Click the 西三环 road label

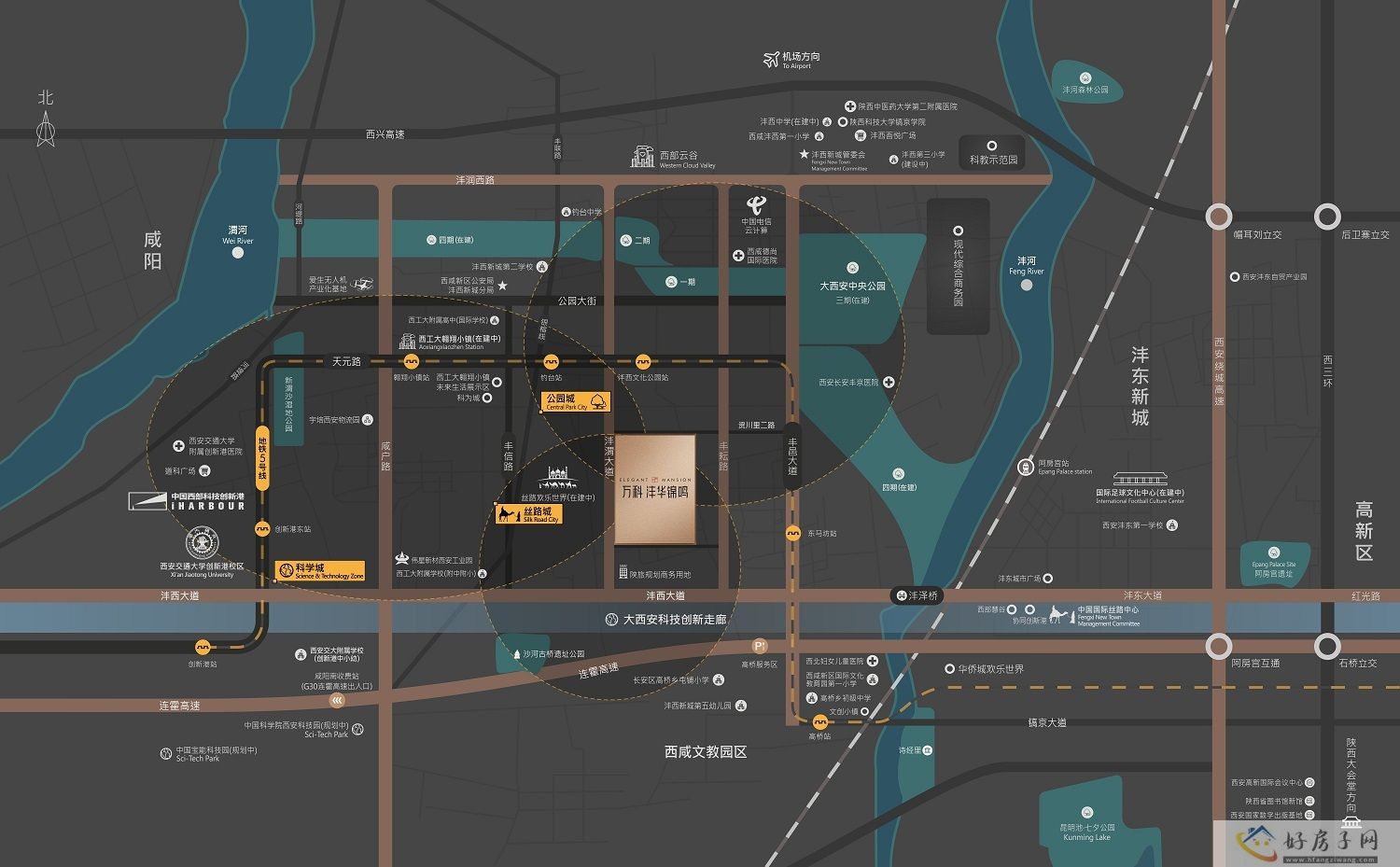(x=1327, y=371)
